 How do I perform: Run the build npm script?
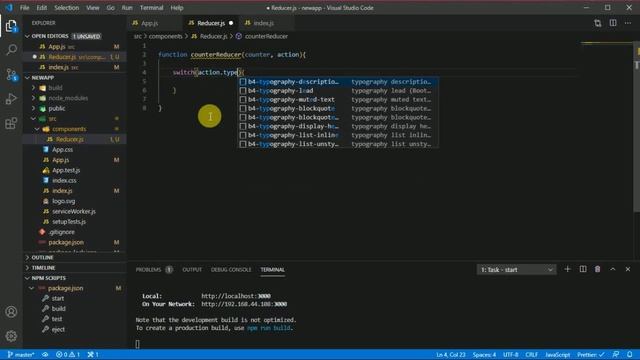[x=58, y=309]
